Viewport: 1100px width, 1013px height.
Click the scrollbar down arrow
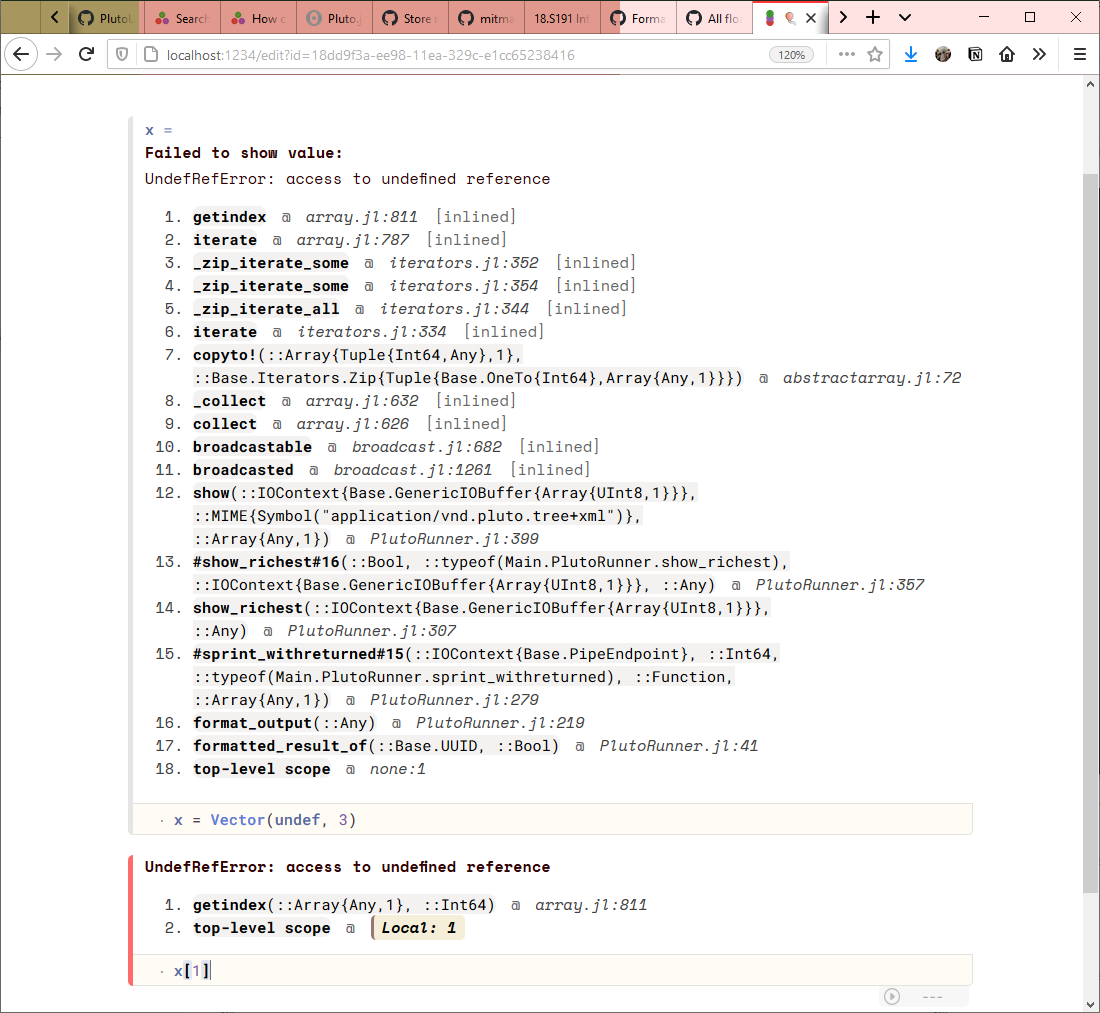[1090, 1005]
